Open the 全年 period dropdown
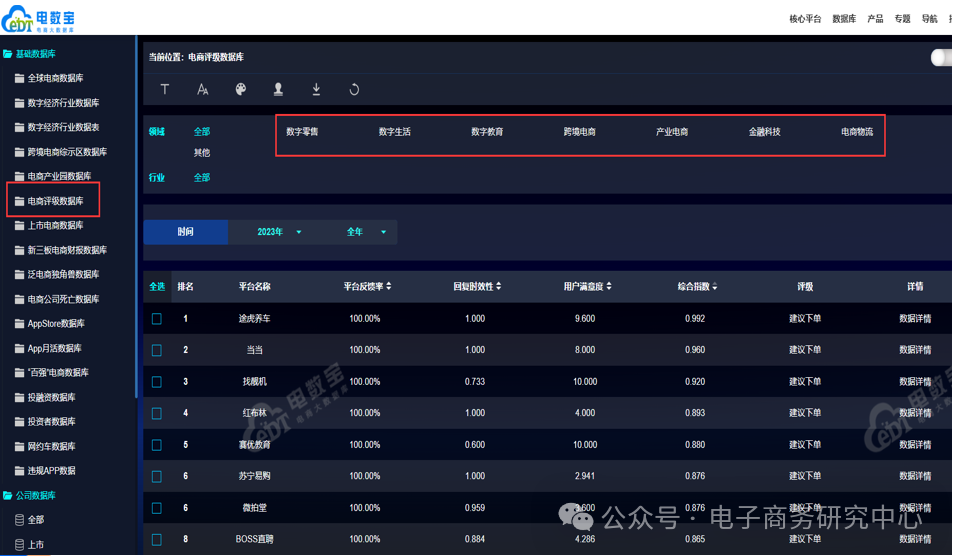This screenshot has height=556, width=953. 366,232
